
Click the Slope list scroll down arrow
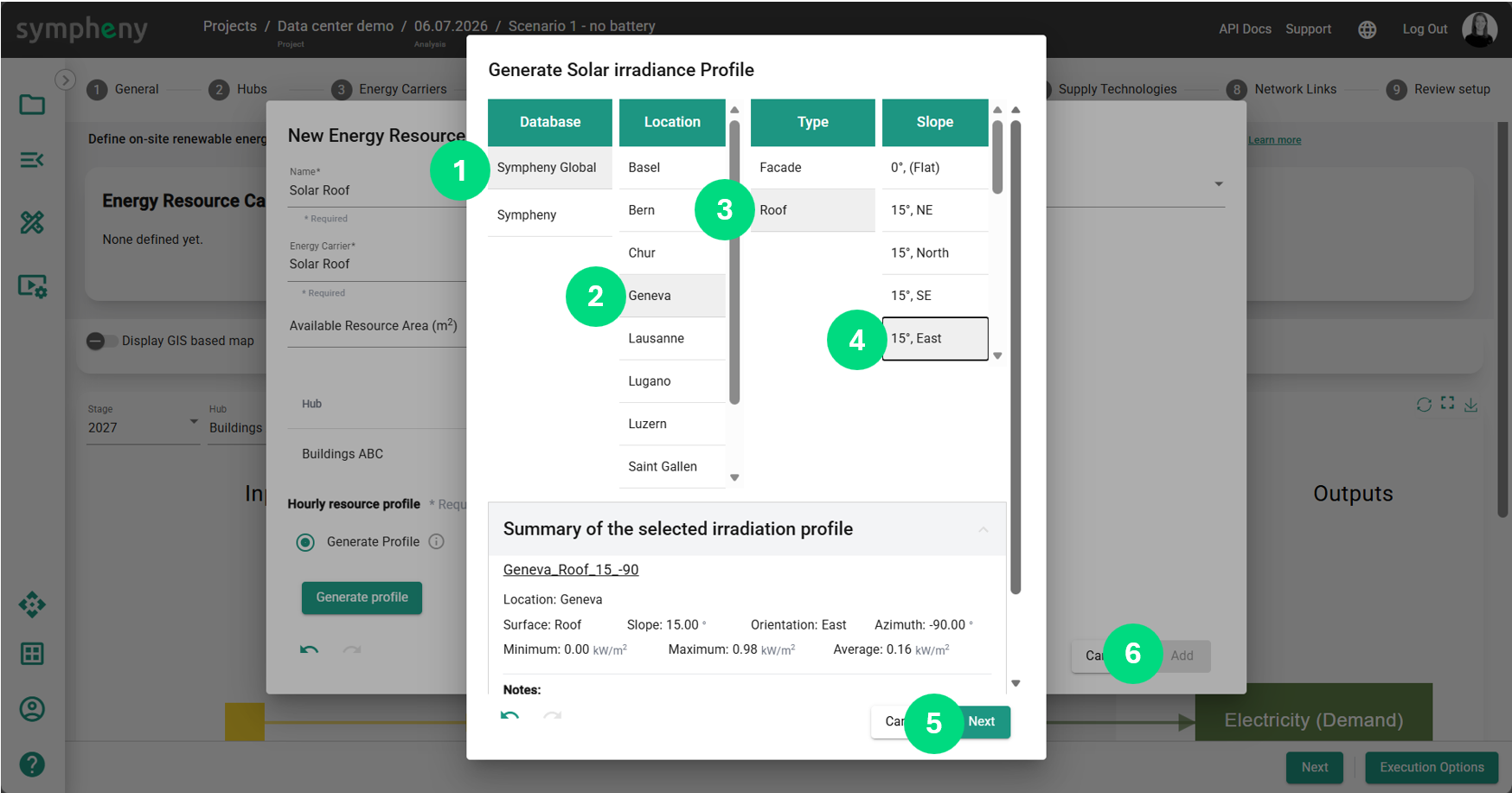997,355
